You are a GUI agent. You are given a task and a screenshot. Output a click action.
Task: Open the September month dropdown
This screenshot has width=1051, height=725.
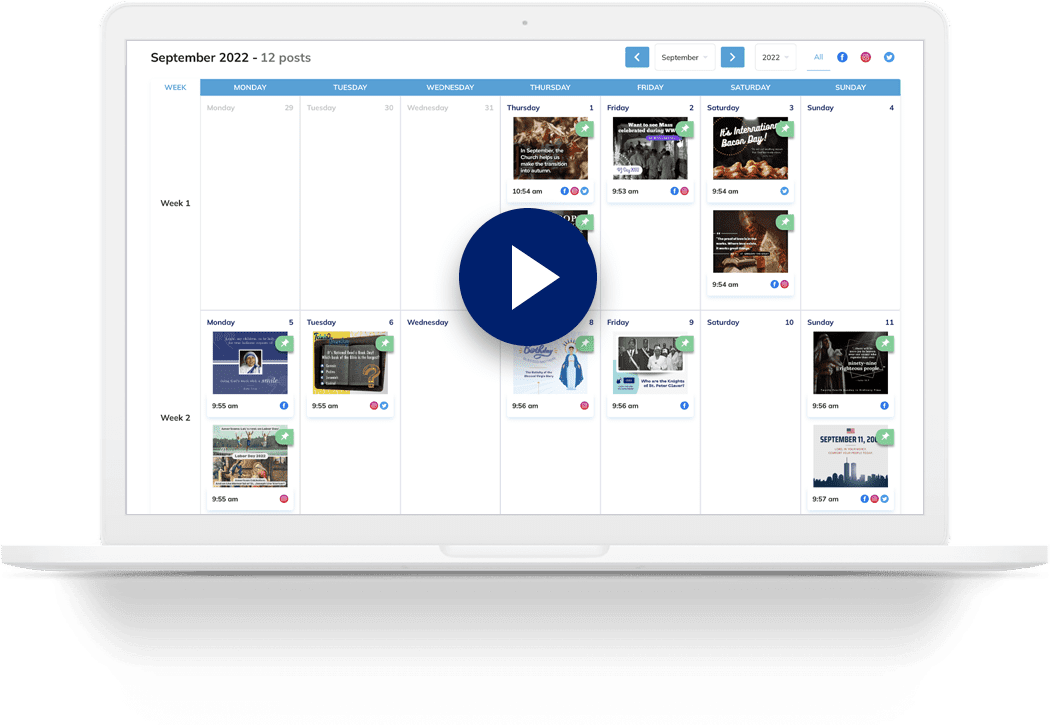coord(683,57)
